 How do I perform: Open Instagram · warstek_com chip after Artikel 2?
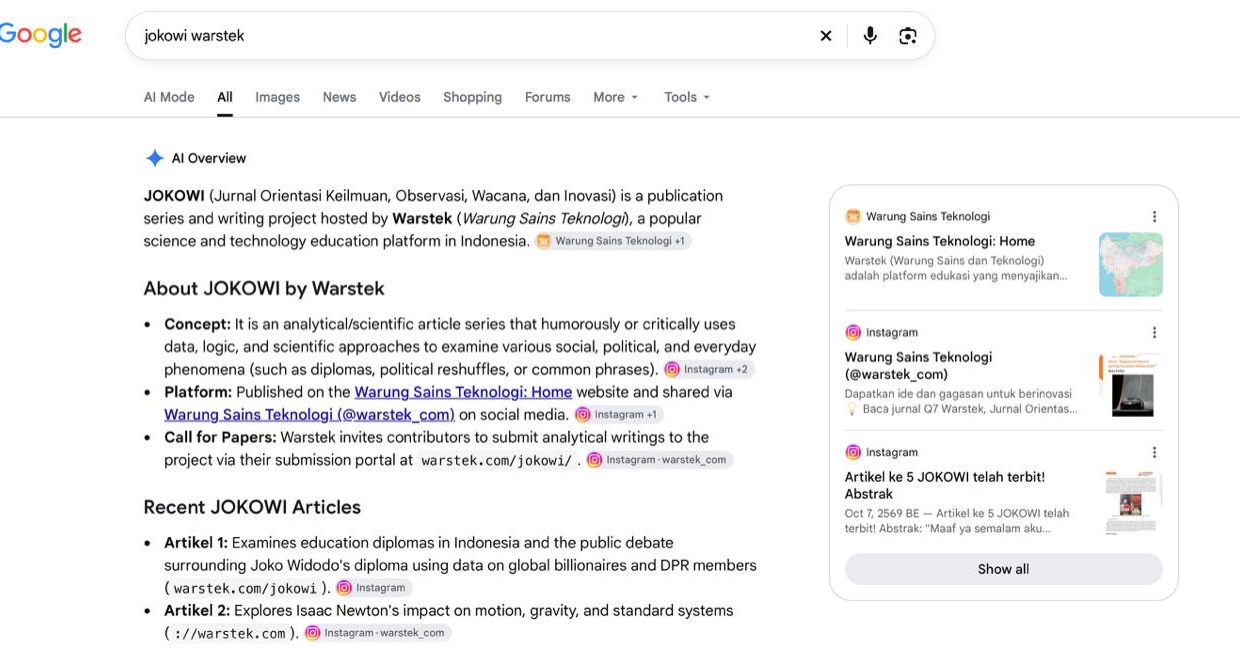pyautogui.click(x=377, y=633)
